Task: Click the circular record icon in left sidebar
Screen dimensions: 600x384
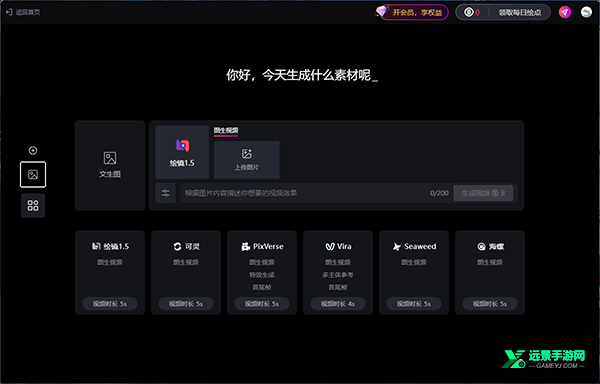Action: tap(33, 150)
